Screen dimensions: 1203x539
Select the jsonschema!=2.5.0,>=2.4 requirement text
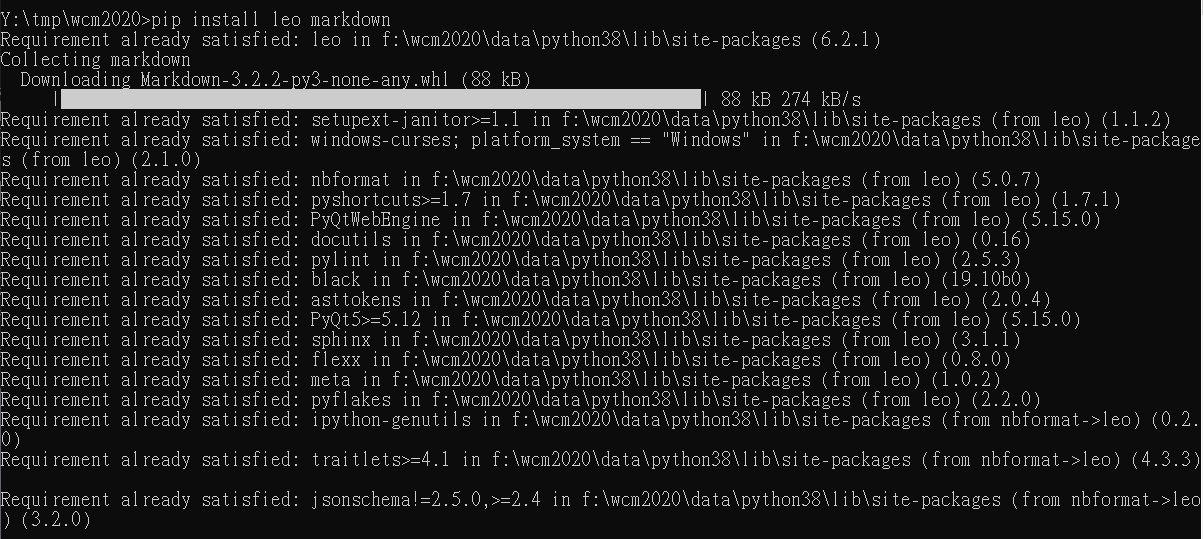pyautogui.click(x=425, y=500)
